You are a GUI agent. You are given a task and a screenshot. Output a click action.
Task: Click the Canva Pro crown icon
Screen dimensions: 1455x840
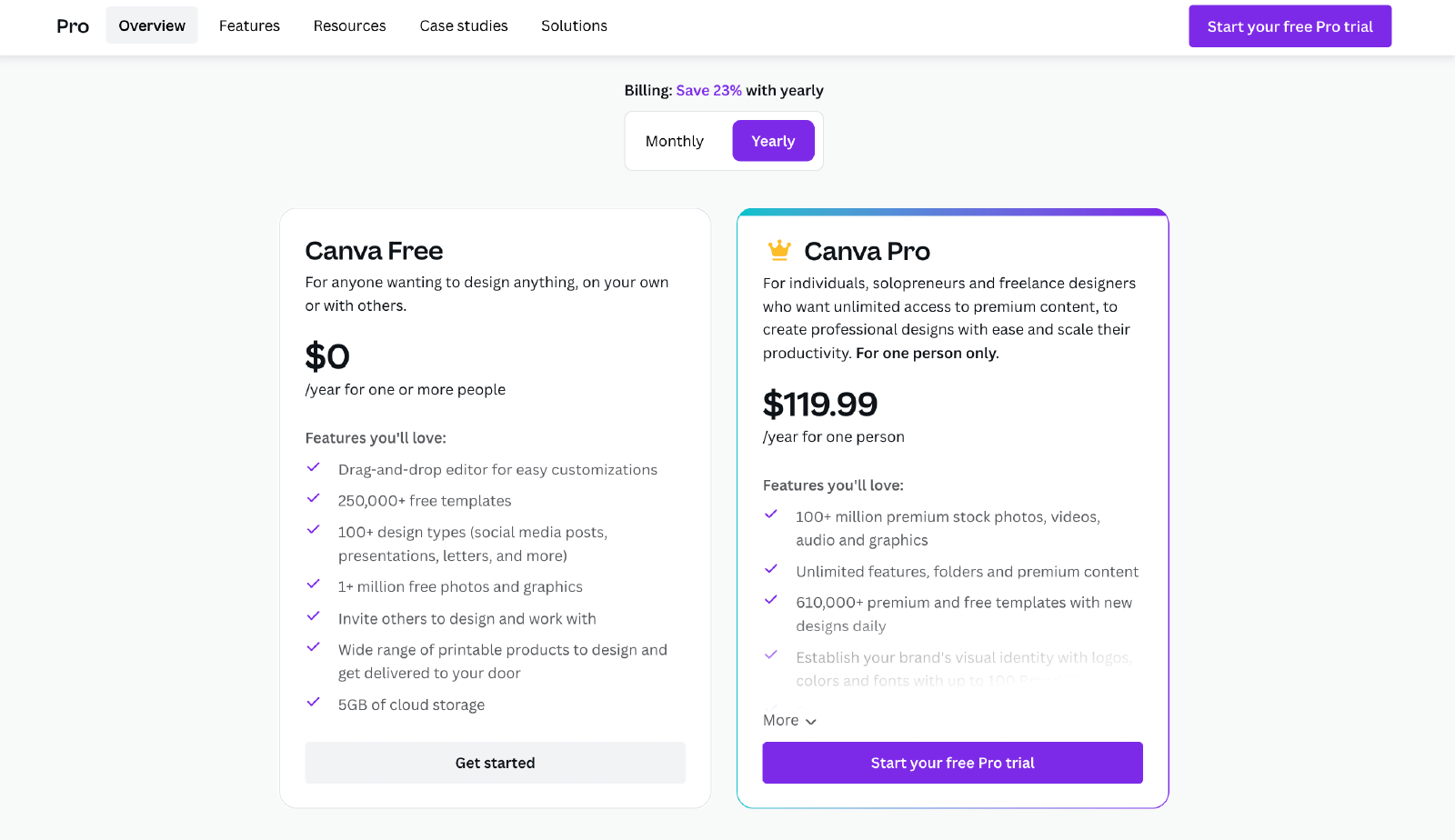click(x=779, y=250)
